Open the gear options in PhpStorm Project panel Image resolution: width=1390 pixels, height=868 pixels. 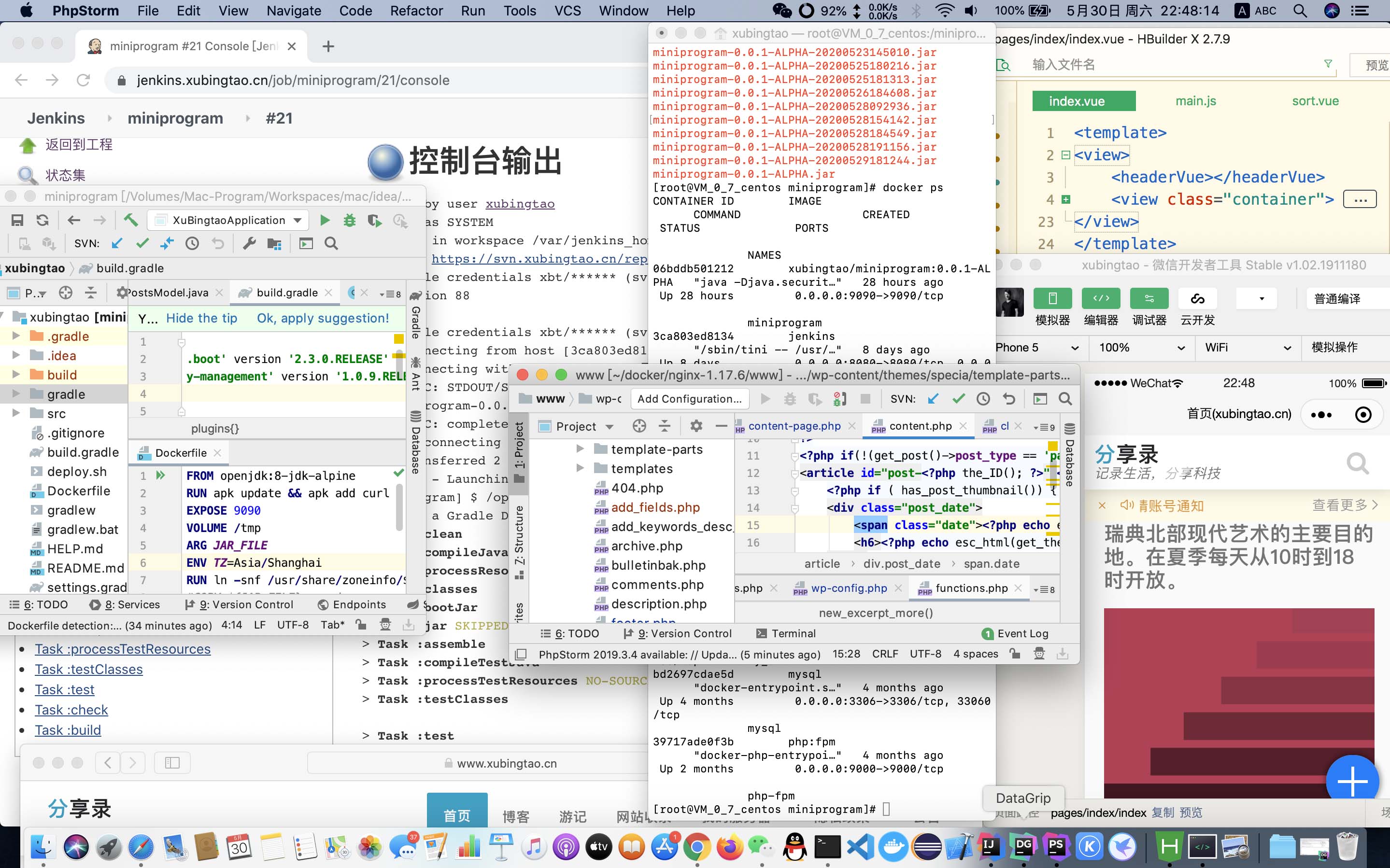[x=696, y=426]
